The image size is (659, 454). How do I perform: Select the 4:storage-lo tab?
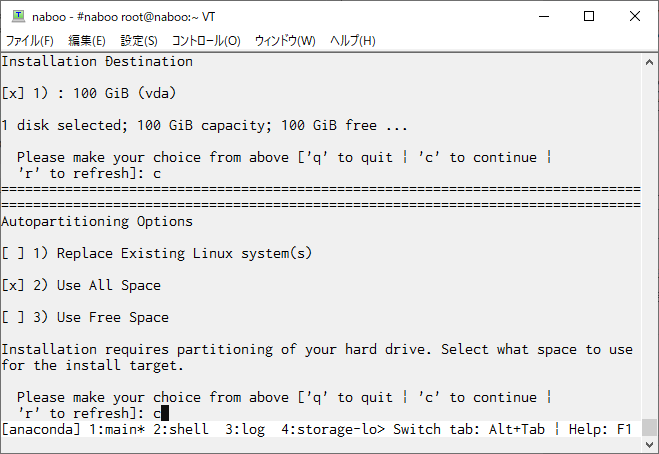[x=333, y=429]
